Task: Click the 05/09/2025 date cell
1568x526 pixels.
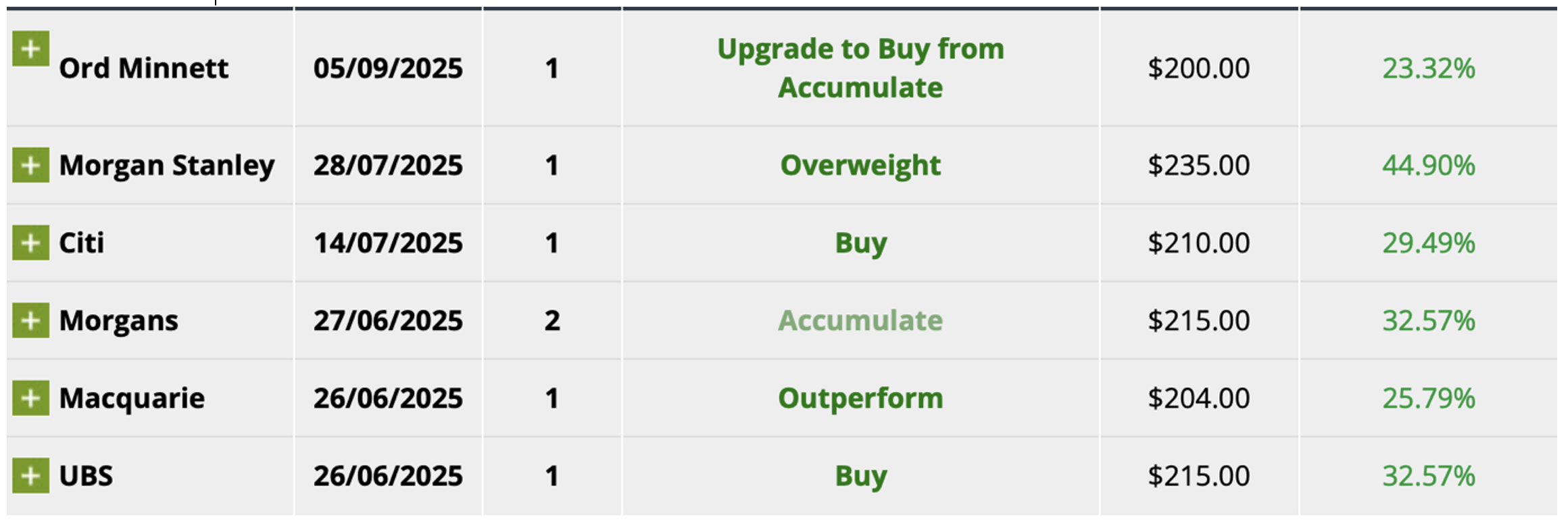Action: tap(388, 68)
